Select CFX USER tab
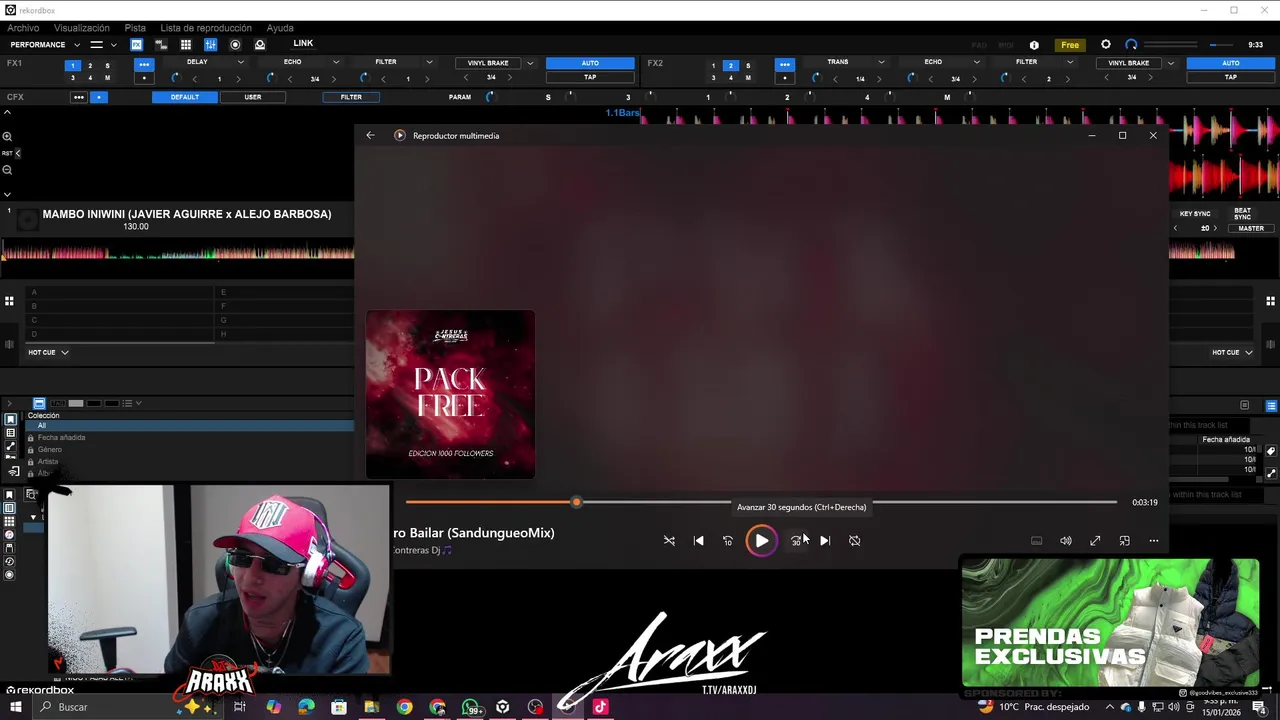This screenshot has height=720, width=1280. [x=253, y=97]
